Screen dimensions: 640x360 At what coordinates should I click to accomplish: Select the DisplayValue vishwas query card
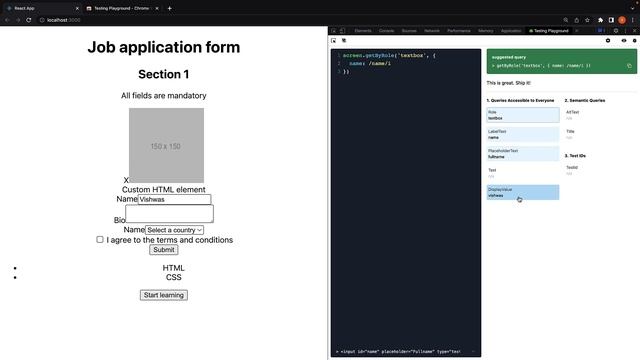[x=523, y=192]
